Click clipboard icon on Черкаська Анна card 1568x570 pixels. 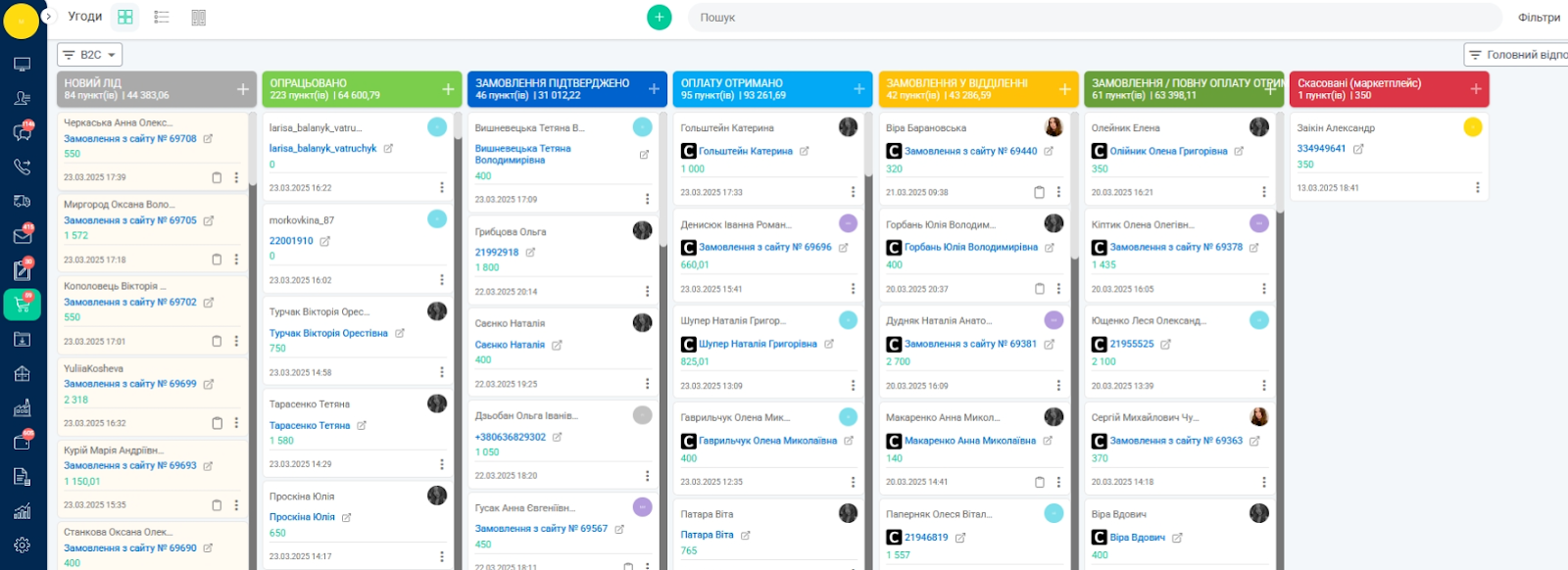click(217, 177)
